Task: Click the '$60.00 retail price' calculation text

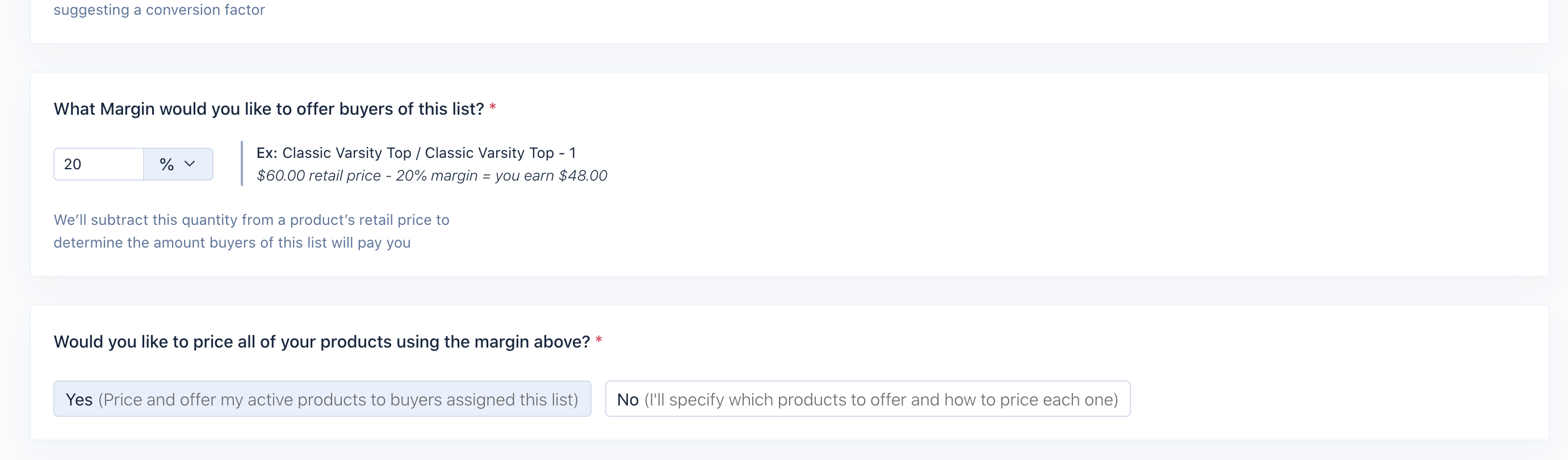Action: point(318,175)
